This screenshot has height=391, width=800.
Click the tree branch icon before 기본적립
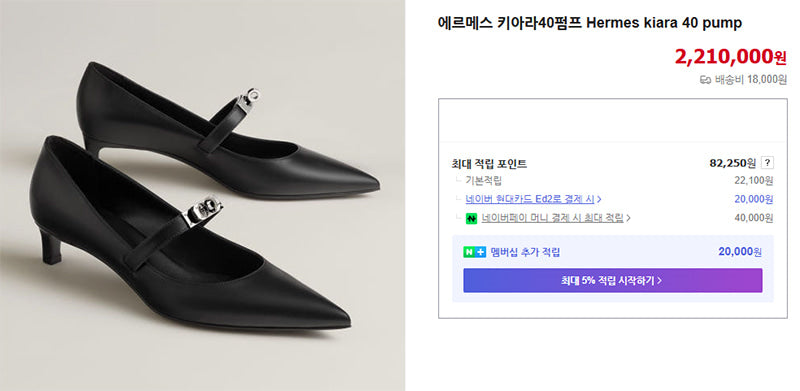coord(459,181)
